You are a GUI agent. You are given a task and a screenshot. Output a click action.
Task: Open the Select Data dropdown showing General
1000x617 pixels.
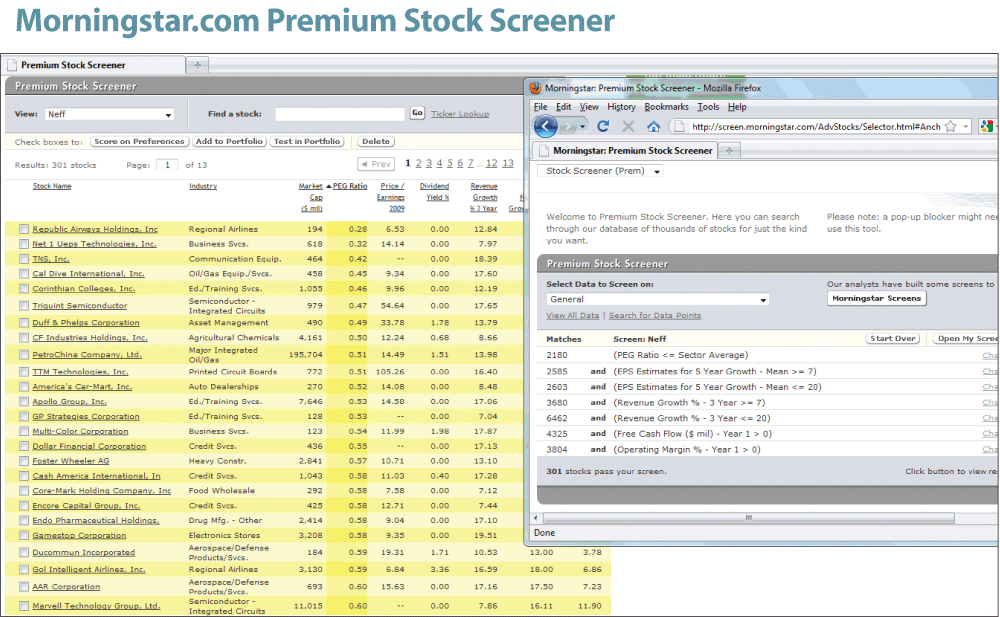click(658, 299)
